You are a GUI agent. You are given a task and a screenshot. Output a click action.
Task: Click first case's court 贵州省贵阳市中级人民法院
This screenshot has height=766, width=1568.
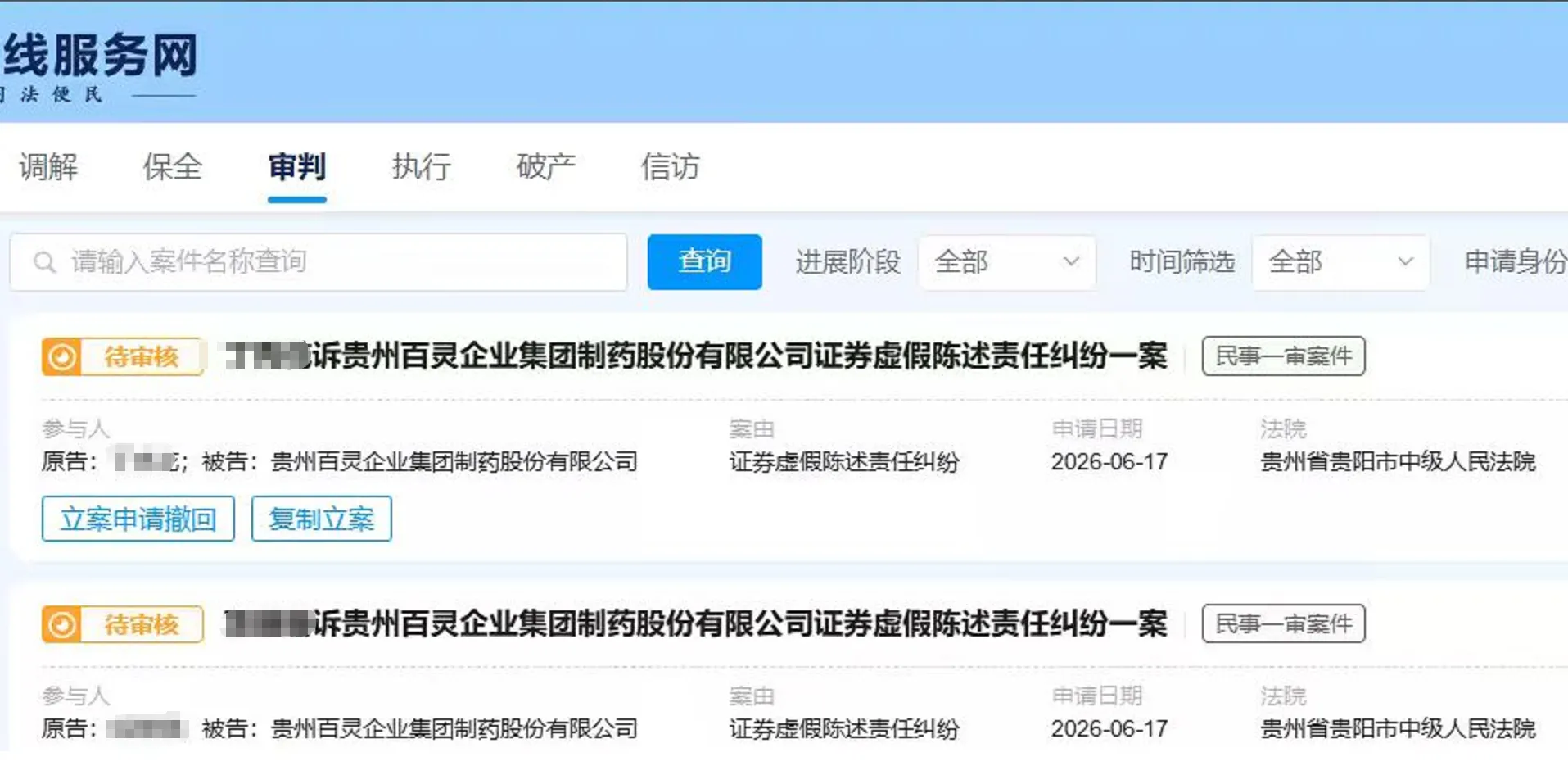click(x=1398, y=462)
